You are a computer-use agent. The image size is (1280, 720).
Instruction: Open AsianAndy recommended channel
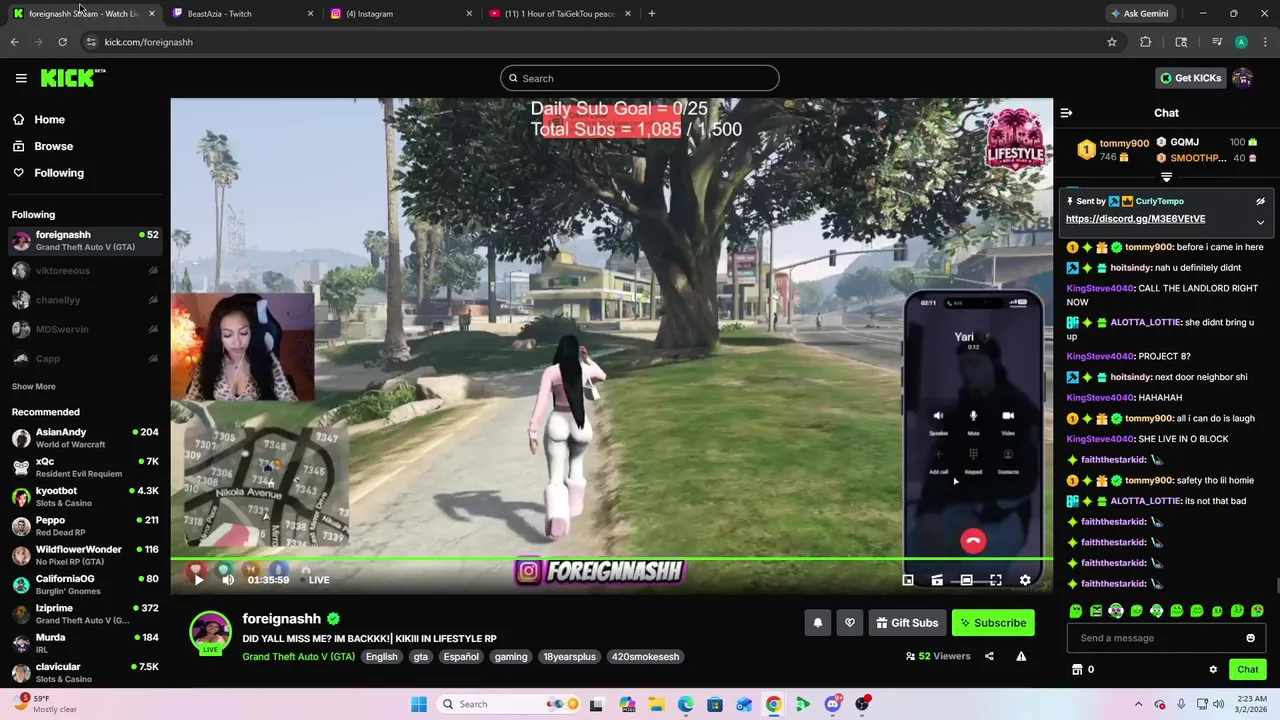tap(85, 438)
